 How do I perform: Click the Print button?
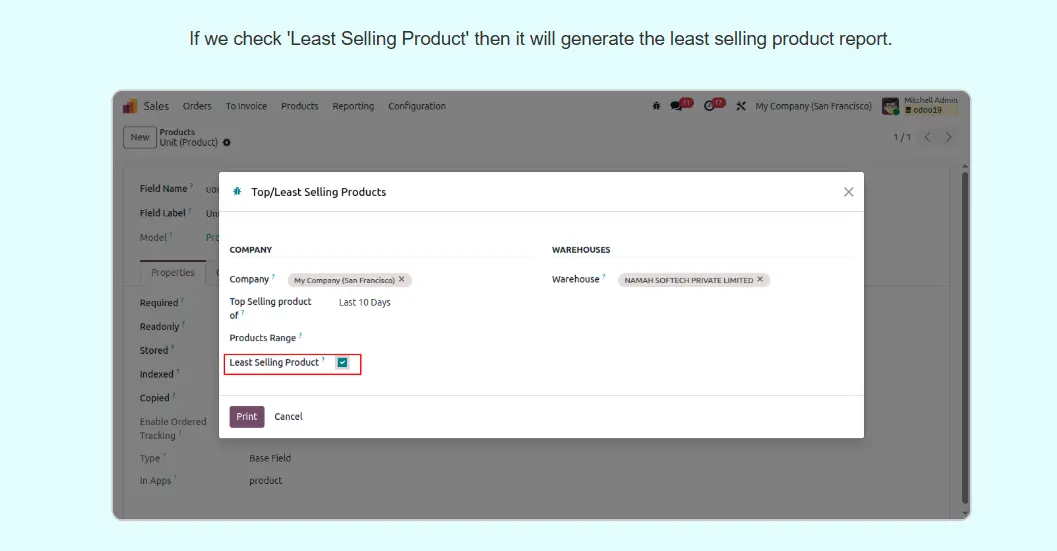(x=247, y=417)
